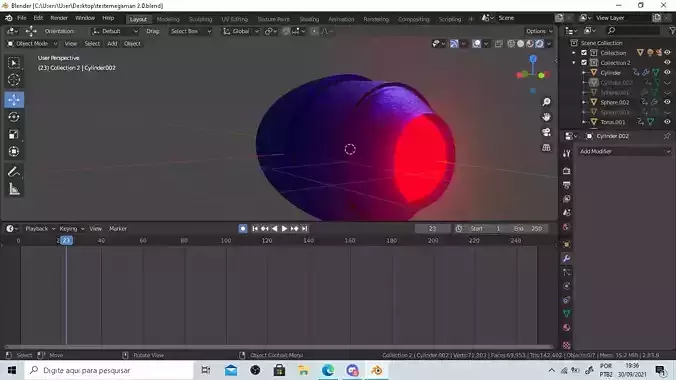Screen dimensions: 676x380
Task: Activate the Move tool
Action: (14, 100)
